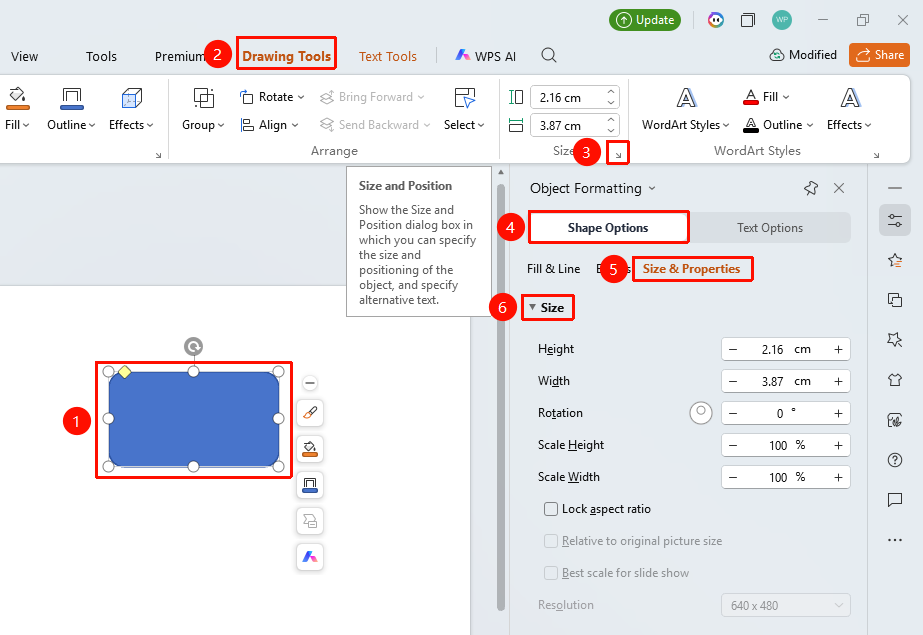
Task: Select the Text Options tab
Action: tap(770, 228)
